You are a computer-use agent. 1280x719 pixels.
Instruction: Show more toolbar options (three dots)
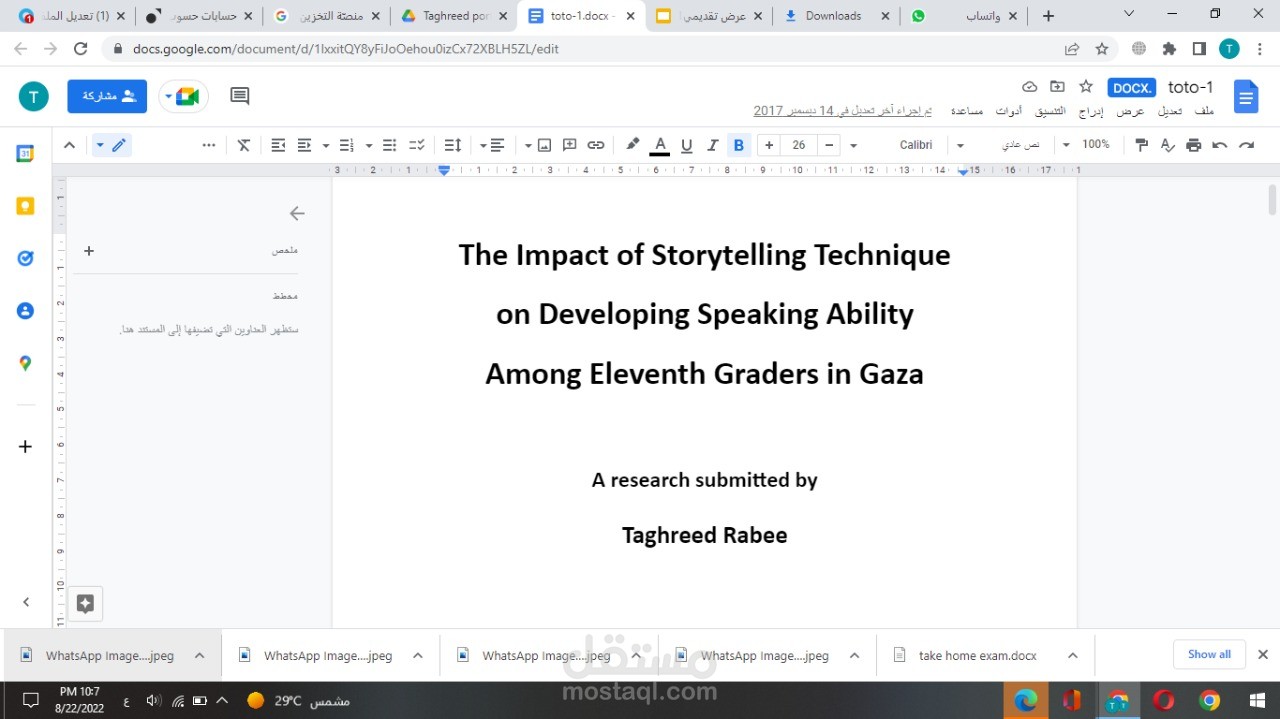point(209,145)
